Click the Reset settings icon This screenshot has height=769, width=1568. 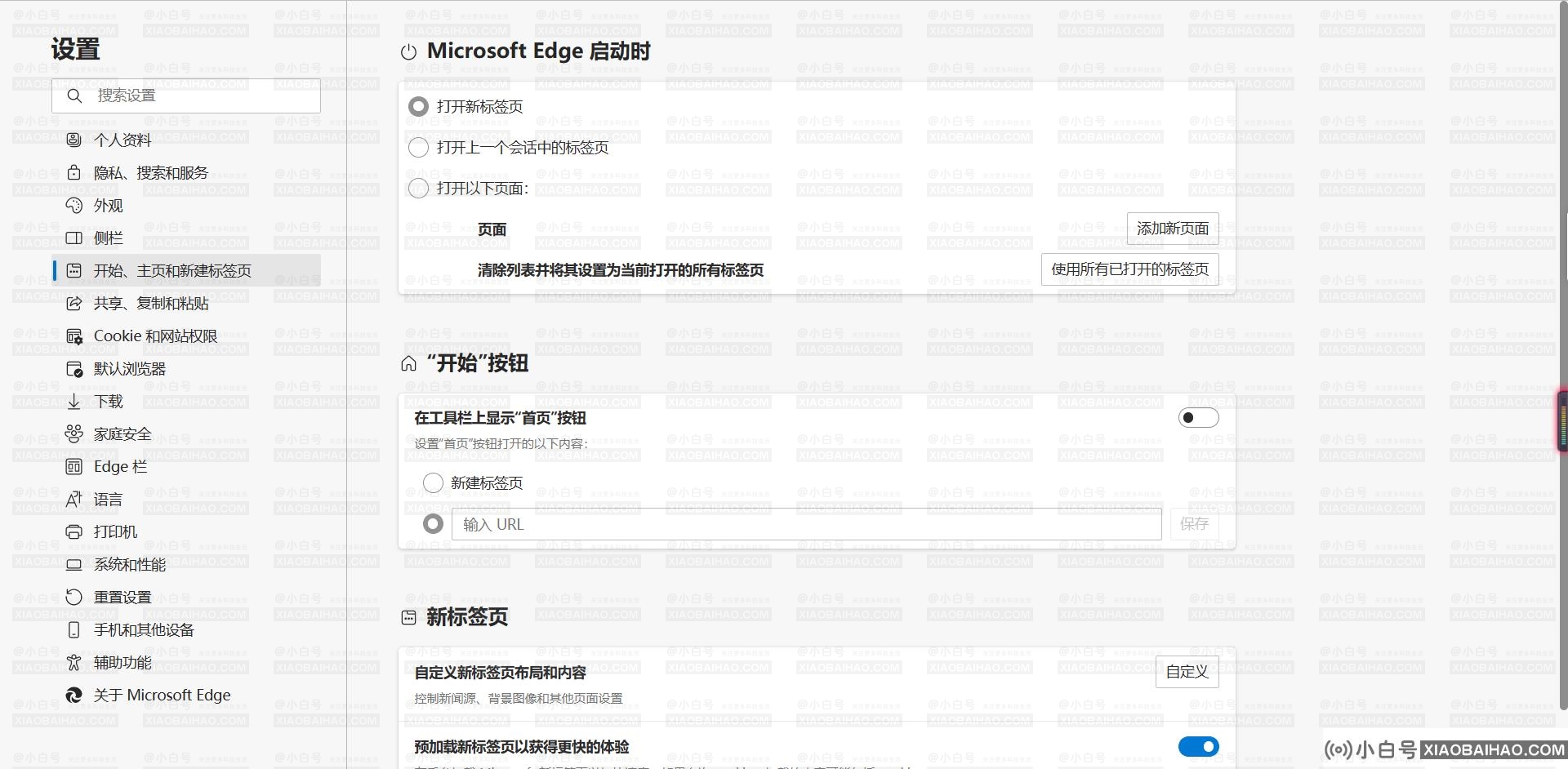point(73,597)
